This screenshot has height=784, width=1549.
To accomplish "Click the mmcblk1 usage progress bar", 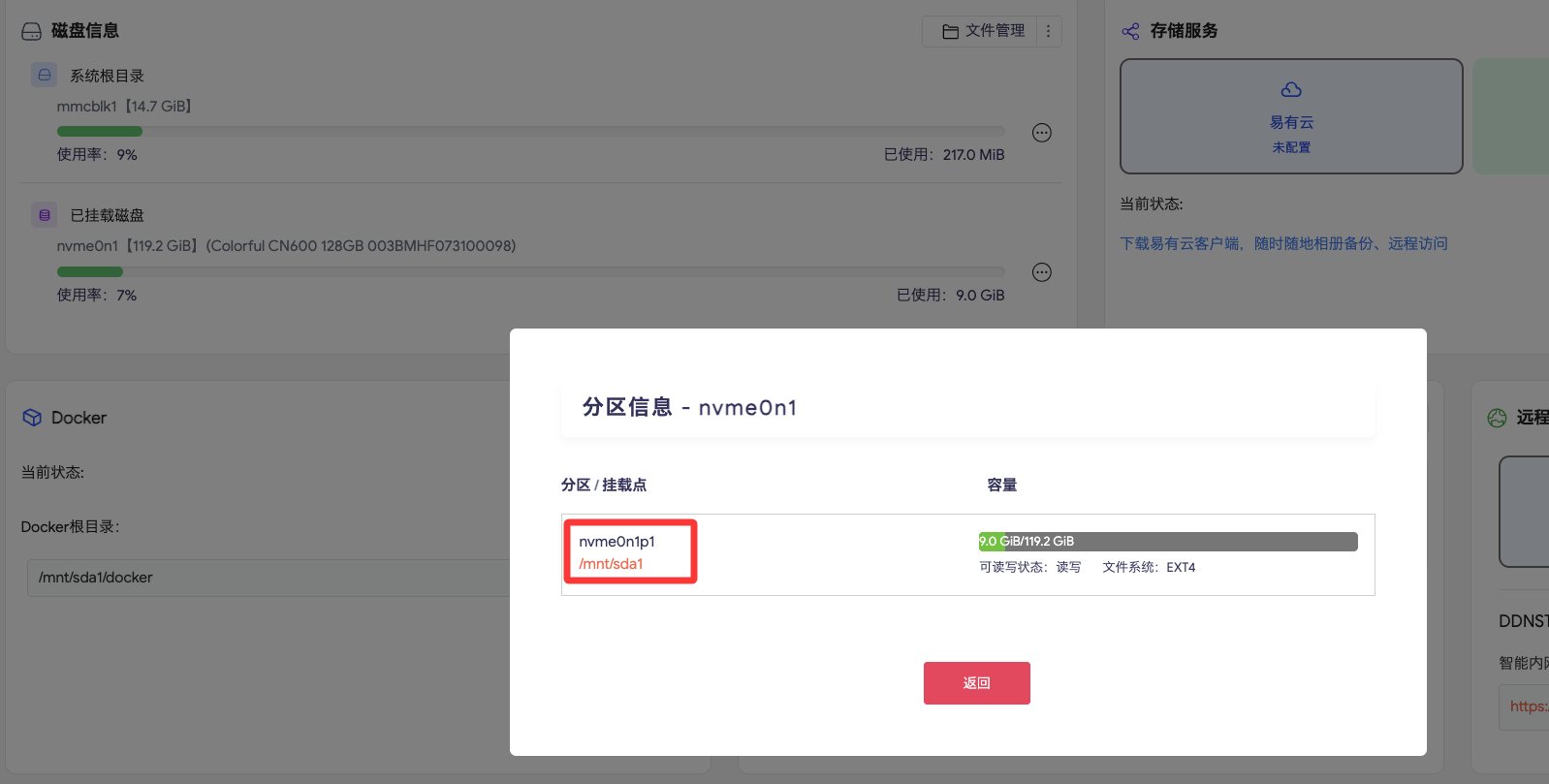I will tap(530, 131).
